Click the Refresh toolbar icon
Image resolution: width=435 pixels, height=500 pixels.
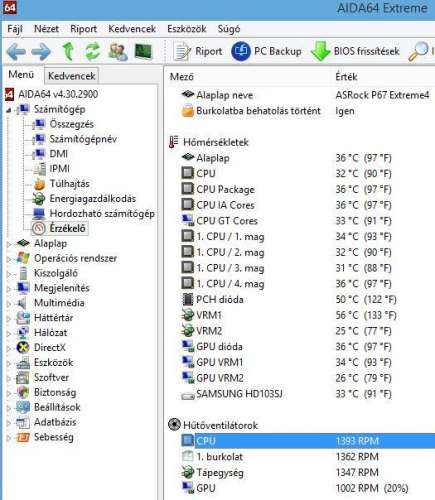92,51
